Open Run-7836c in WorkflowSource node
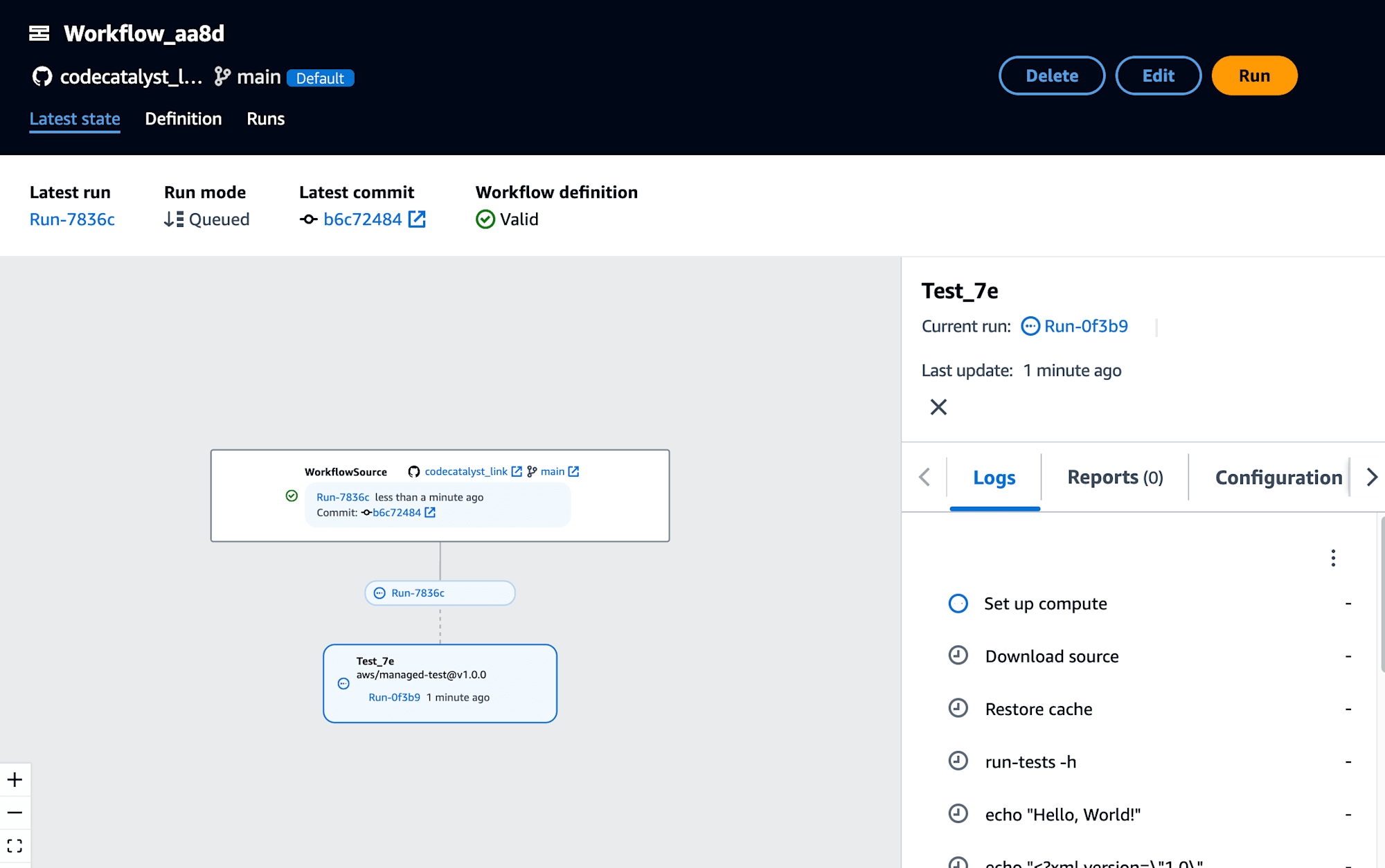Viewport: 1385px width, 868px height. [343, 497]
